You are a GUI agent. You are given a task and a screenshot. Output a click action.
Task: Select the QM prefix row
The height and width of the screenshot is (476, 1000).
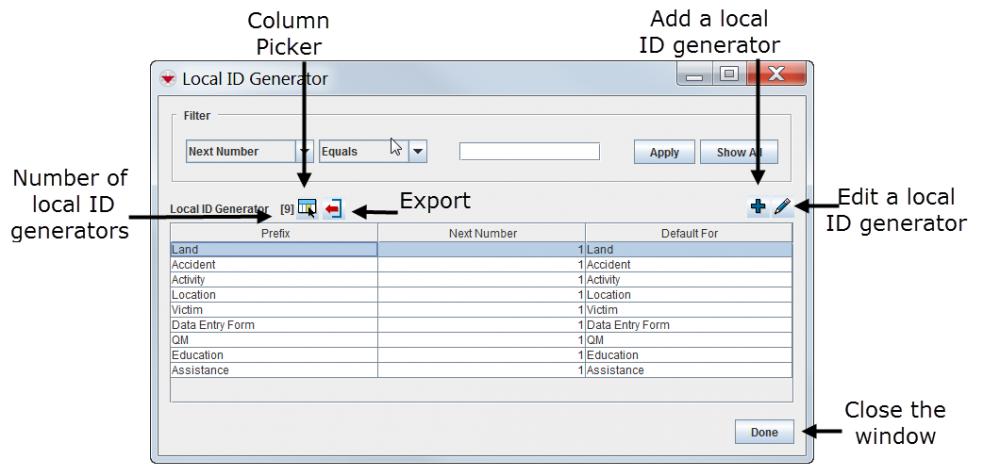tap(273, 340)
